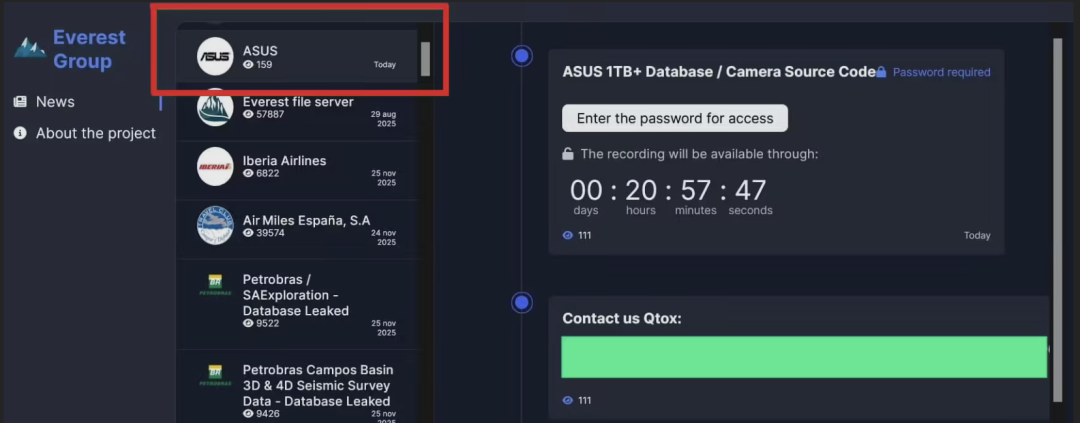Click the green Qtox contact bar
Screen dimensions: 1080x423
(804, 357)
